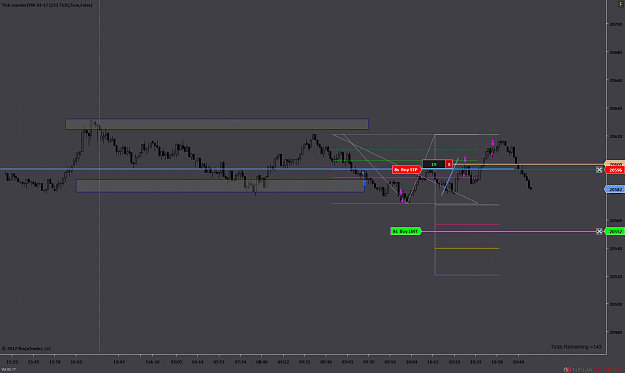625x373 pixels.
Task: Click the 20700 price axis label
Action: click(x=615, y=24)
